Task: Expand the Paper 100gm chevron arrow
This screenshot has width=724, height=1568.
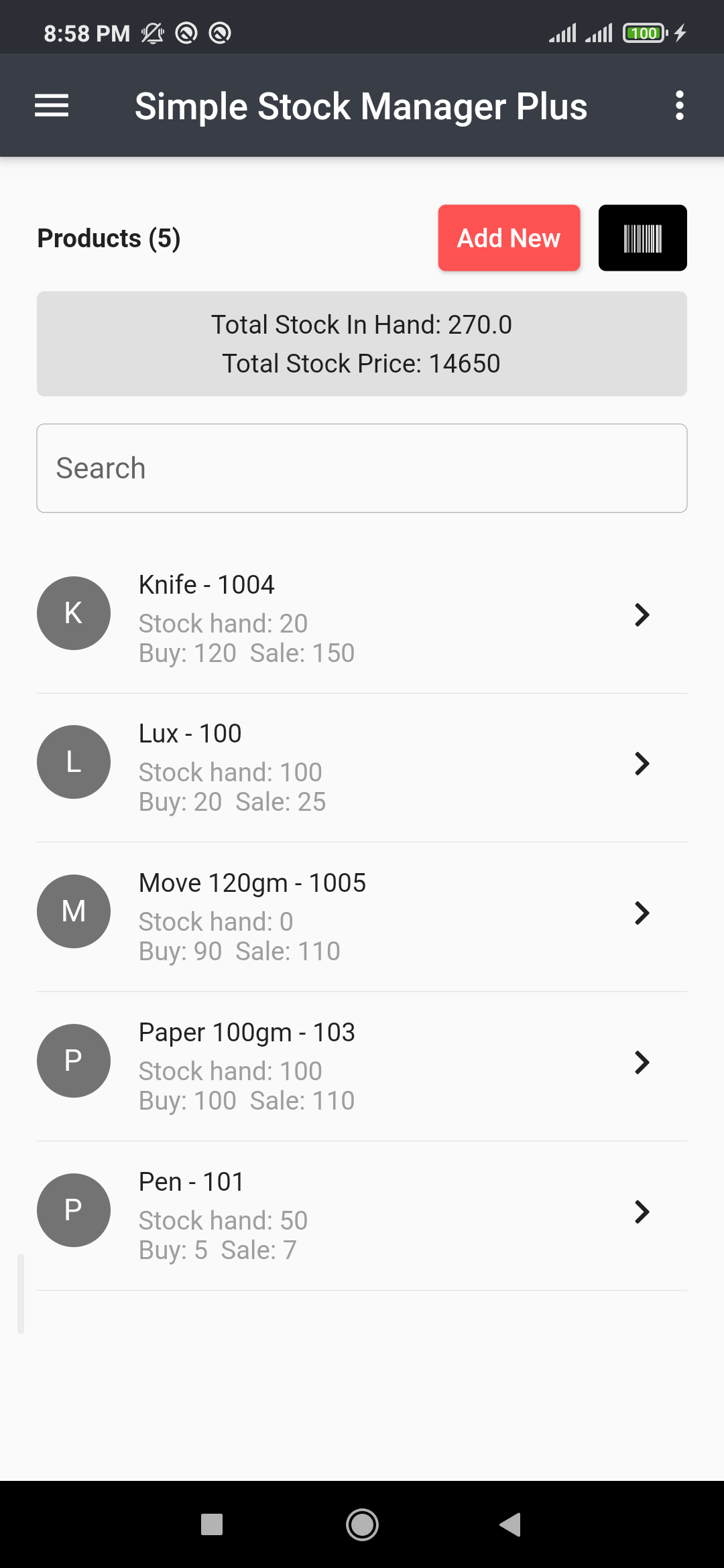Action: tap(642, 1062)
